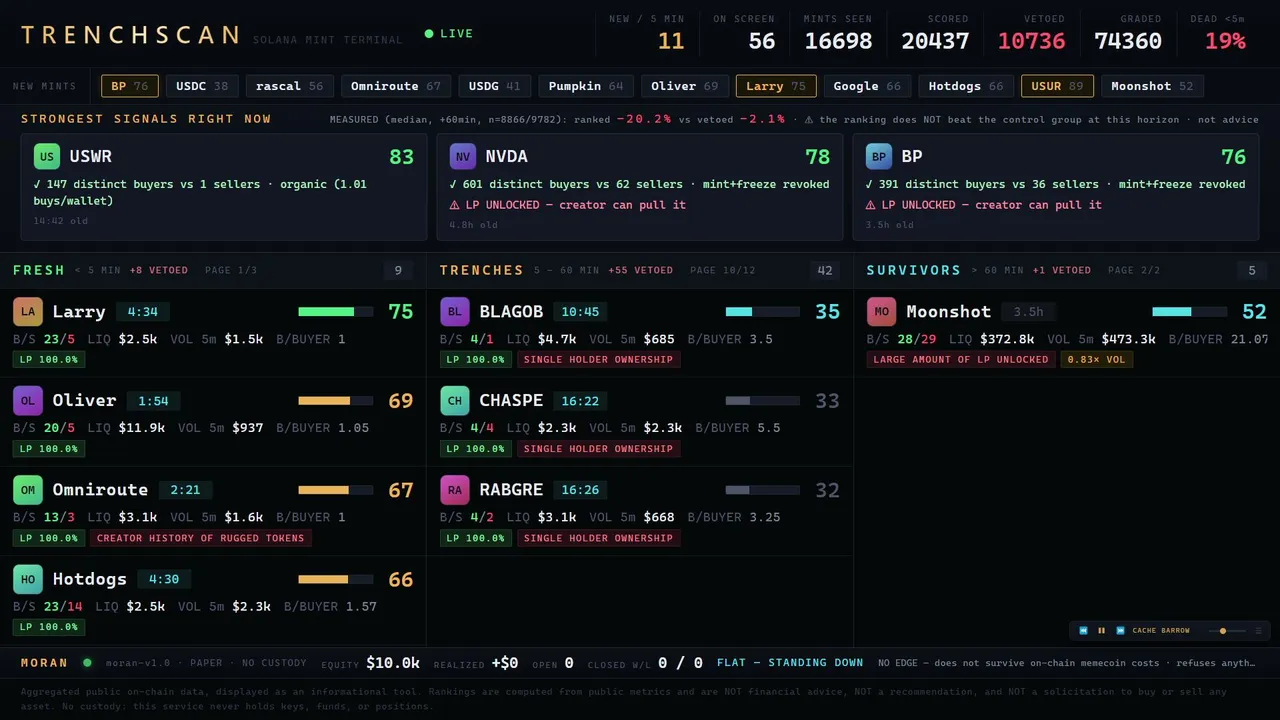Click the green LIVE status indicator
Image resolution: width=1280 pixels, height=720 pixels.
449,34
